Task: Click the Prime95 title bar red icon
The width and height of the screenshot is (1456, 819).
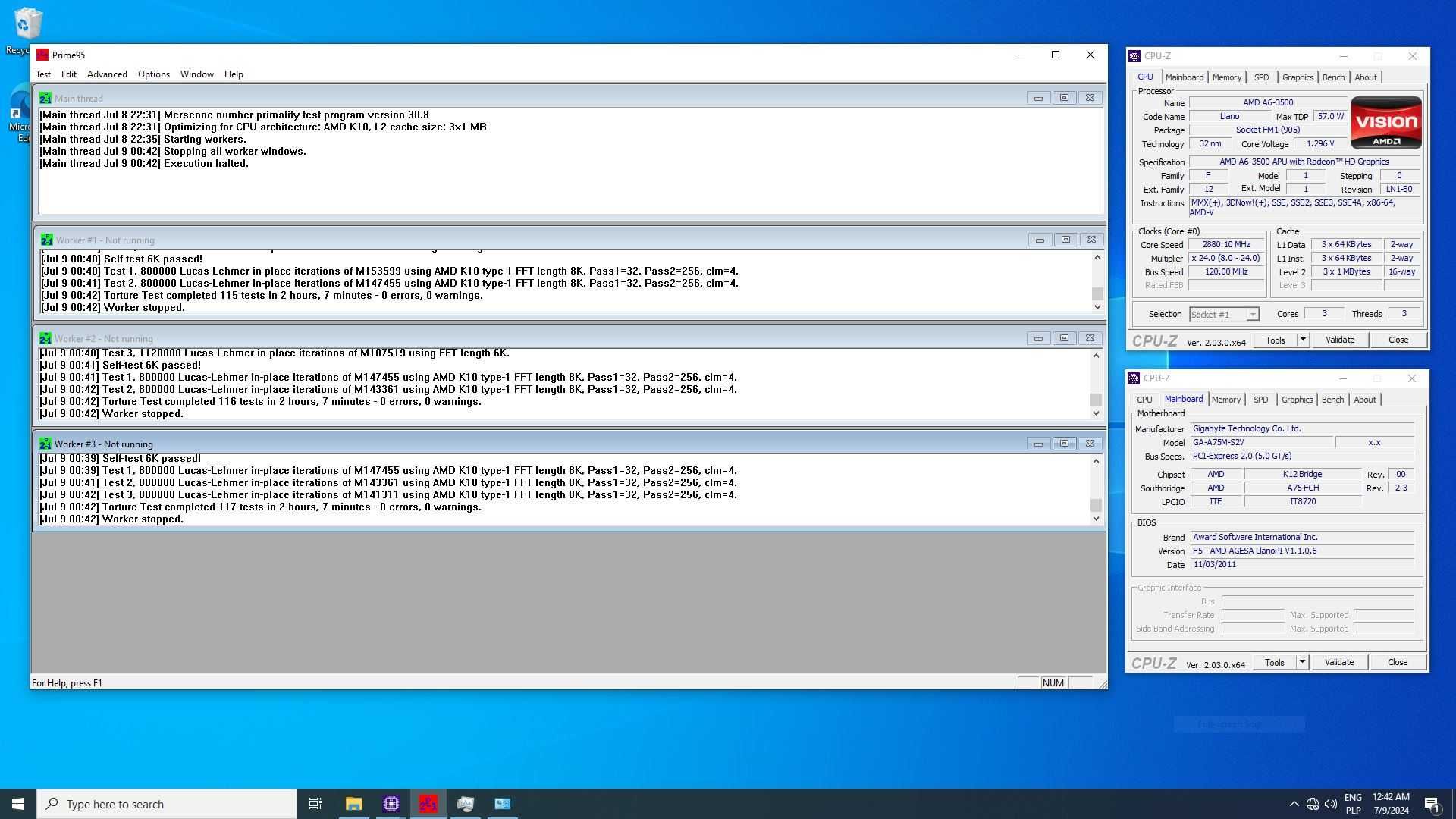Action: click(x=42, y=55)
